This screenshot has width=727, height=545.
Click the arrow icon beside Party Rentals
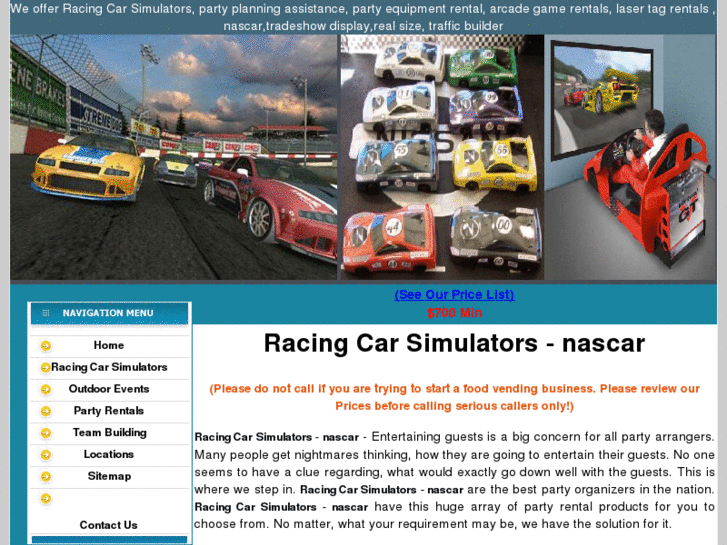[x=45, y=411]
